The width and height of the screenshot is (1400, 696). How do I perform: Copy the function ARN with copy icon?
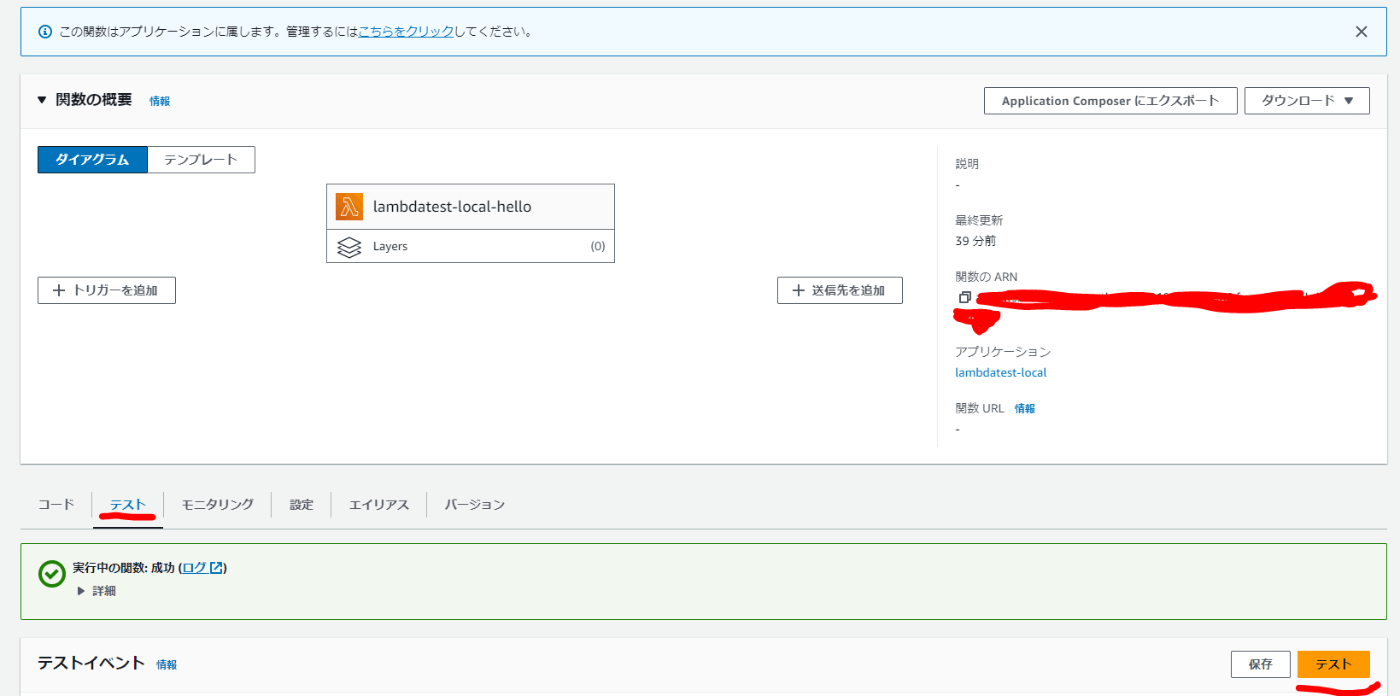pyautogui.click(x=965, y=297)
